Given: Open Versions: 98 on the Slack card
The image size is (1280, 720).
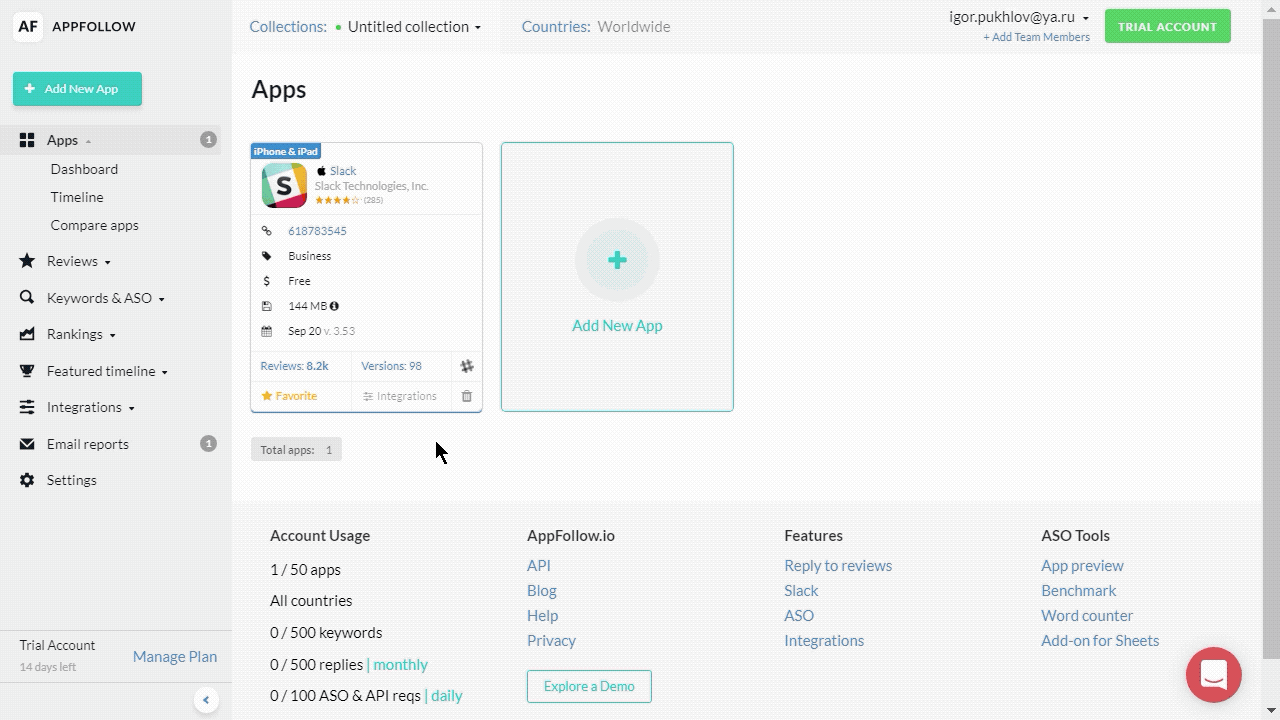Looking at the screenshot, I should point(391,366).
